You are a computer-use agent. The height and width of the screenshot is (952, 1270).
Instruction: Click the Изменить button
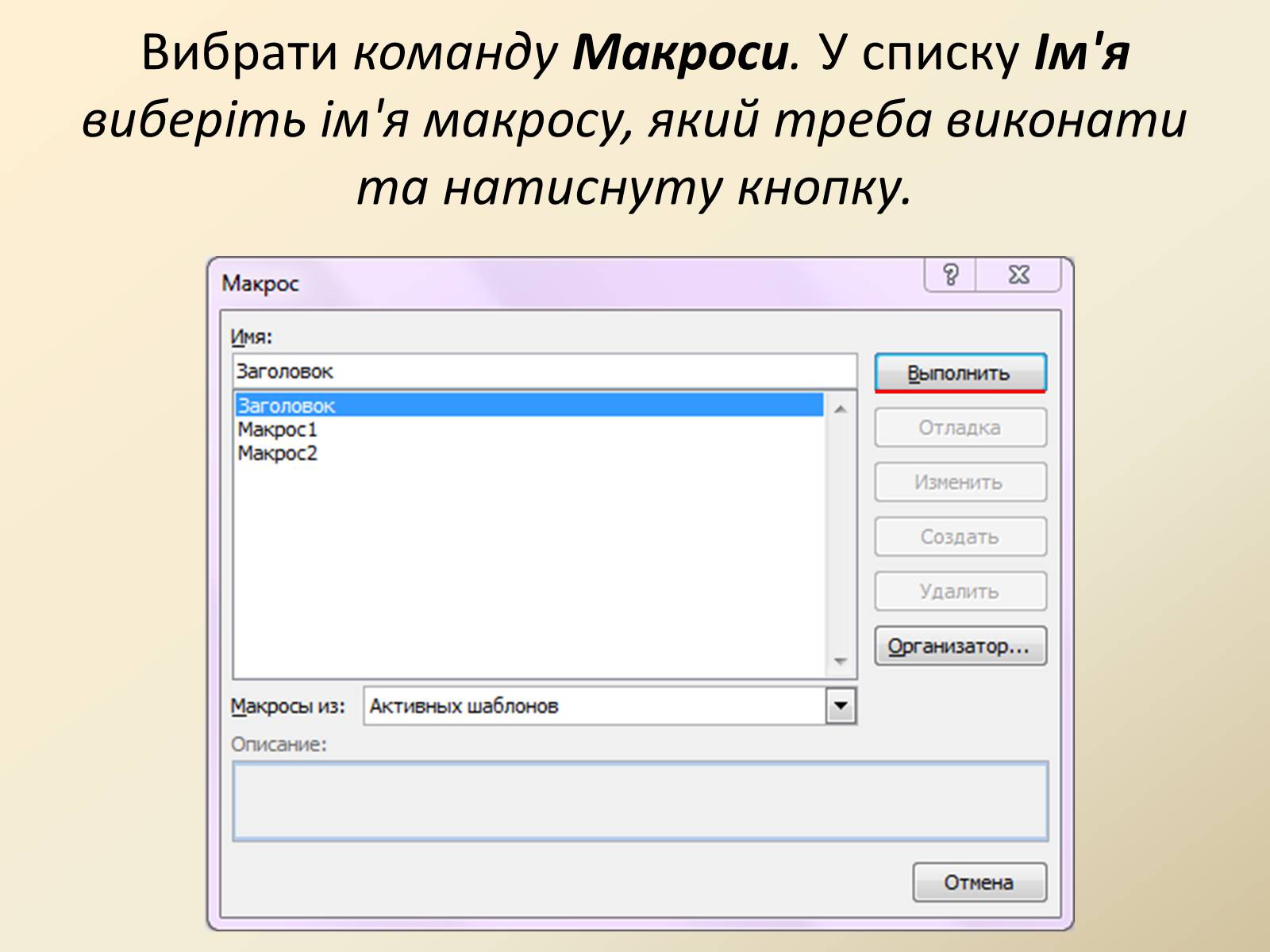pos(960,482)
